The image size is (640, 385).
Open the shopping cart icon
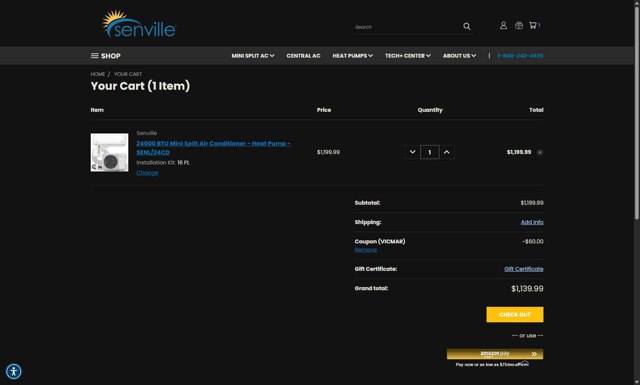[533, 25]
